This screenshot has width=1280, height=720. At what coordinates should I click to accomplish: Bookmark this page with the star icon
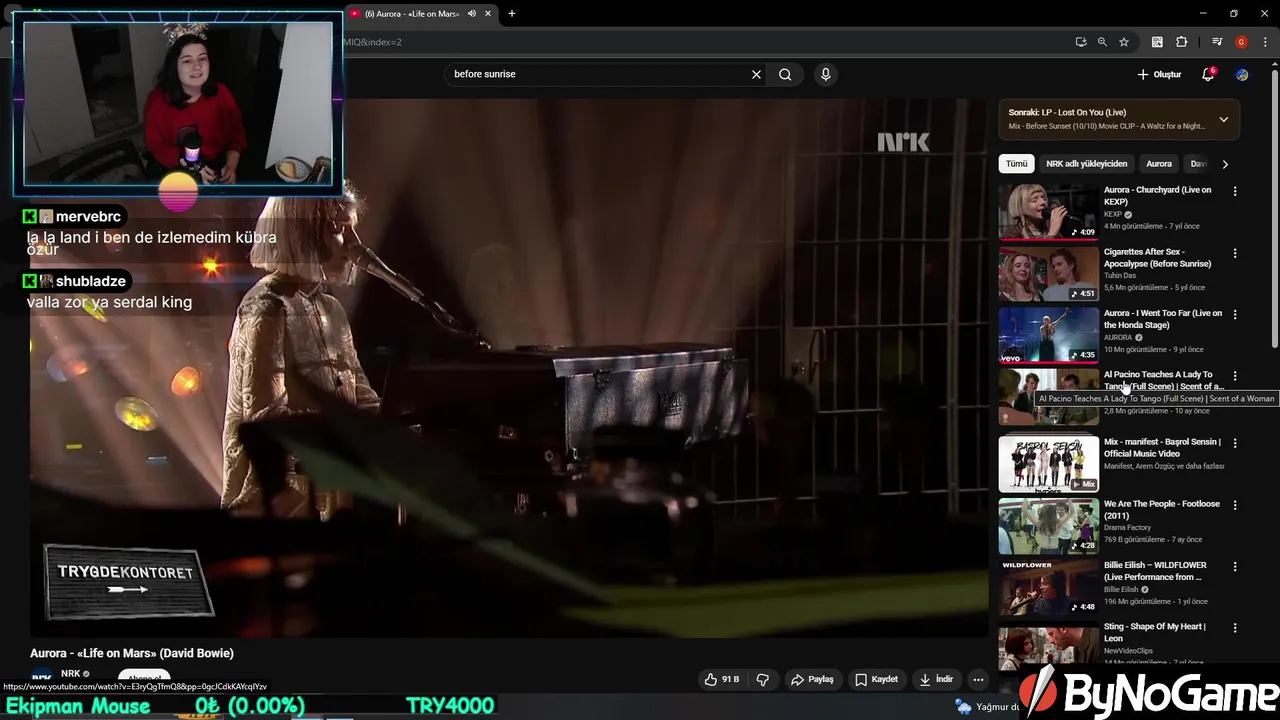pos(1124,42)
